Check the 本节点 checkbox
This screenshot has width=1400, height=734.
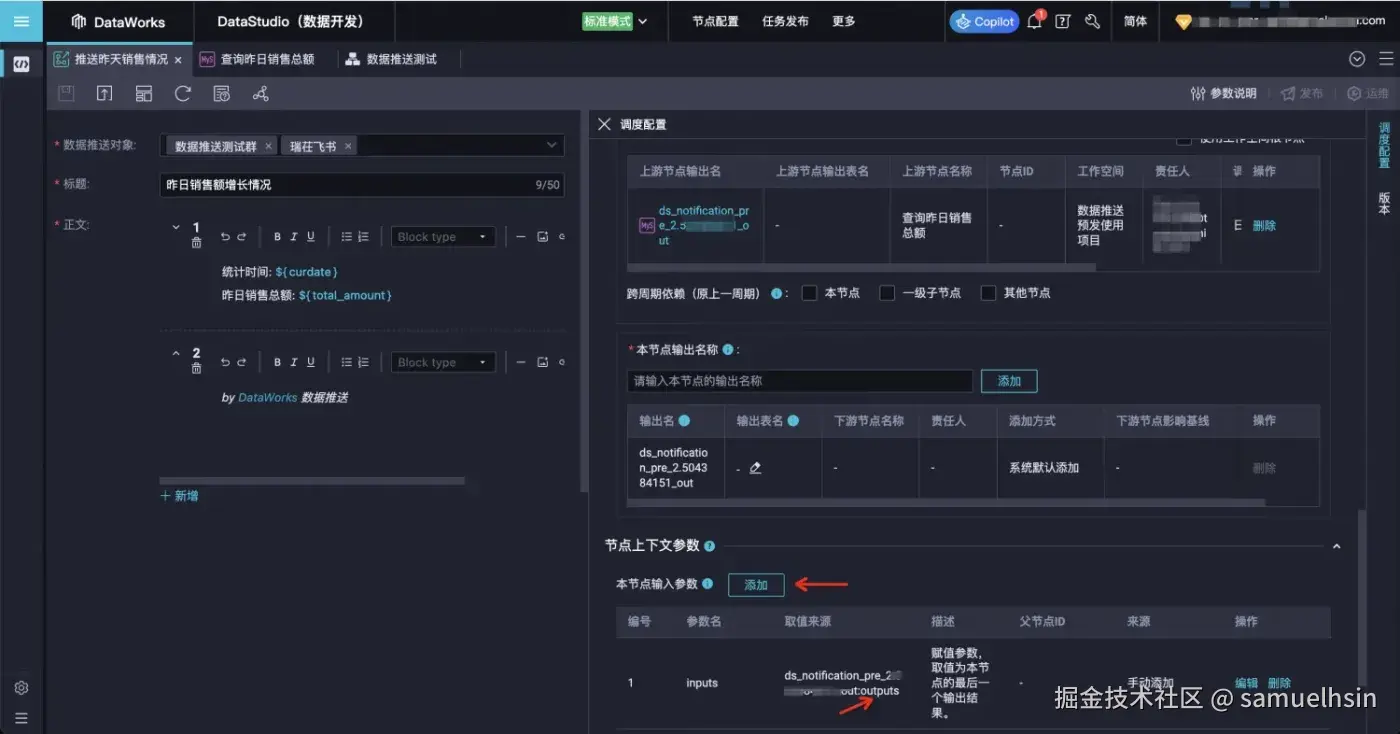pyautogui.click(x=810, y=293)
